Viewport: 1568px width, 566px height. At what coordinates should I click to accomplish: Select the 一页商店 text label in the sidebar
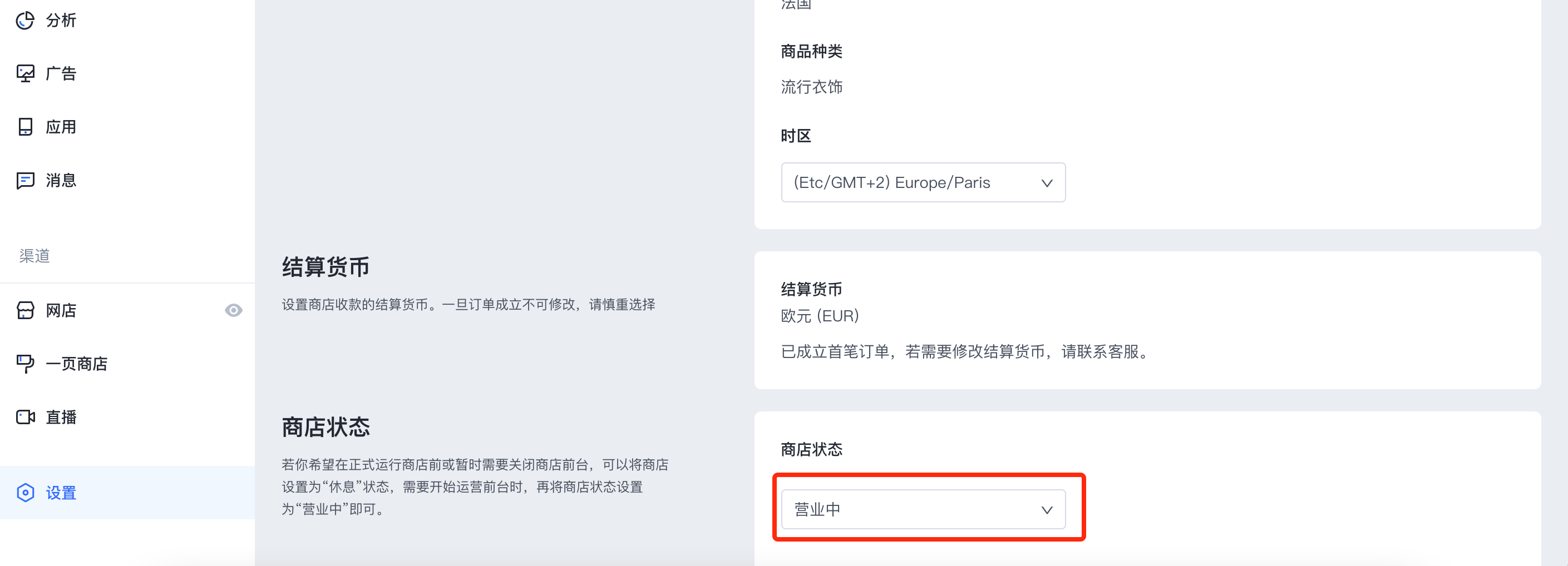77,364
